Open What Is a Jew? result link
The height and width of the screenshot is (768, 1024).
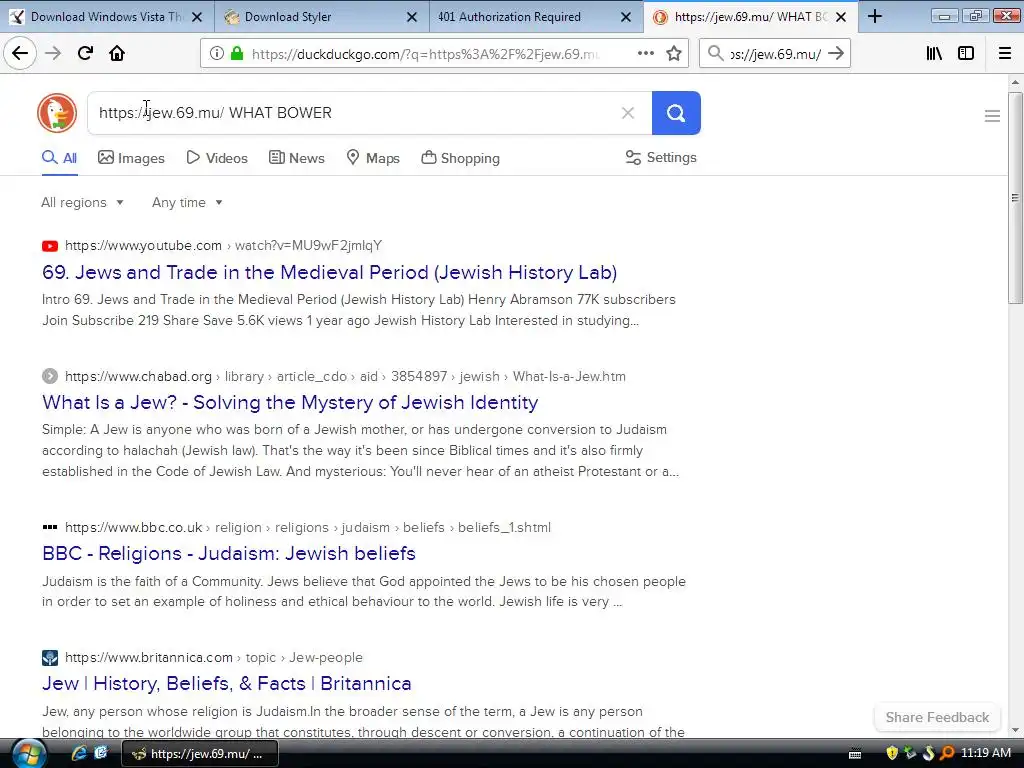[290, 402]
